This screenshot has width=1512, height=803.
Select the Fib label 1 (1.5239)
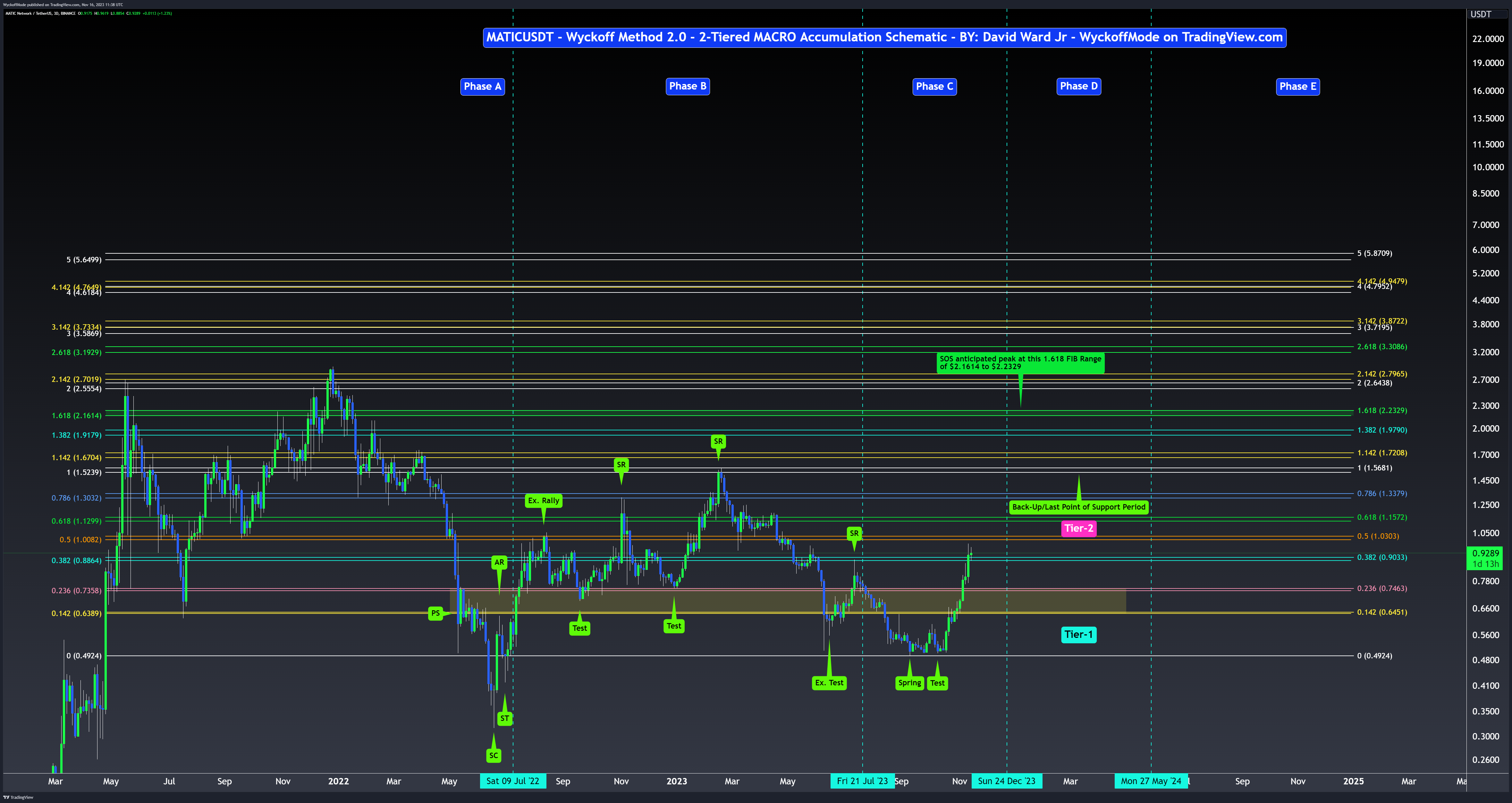click(84, 472)
